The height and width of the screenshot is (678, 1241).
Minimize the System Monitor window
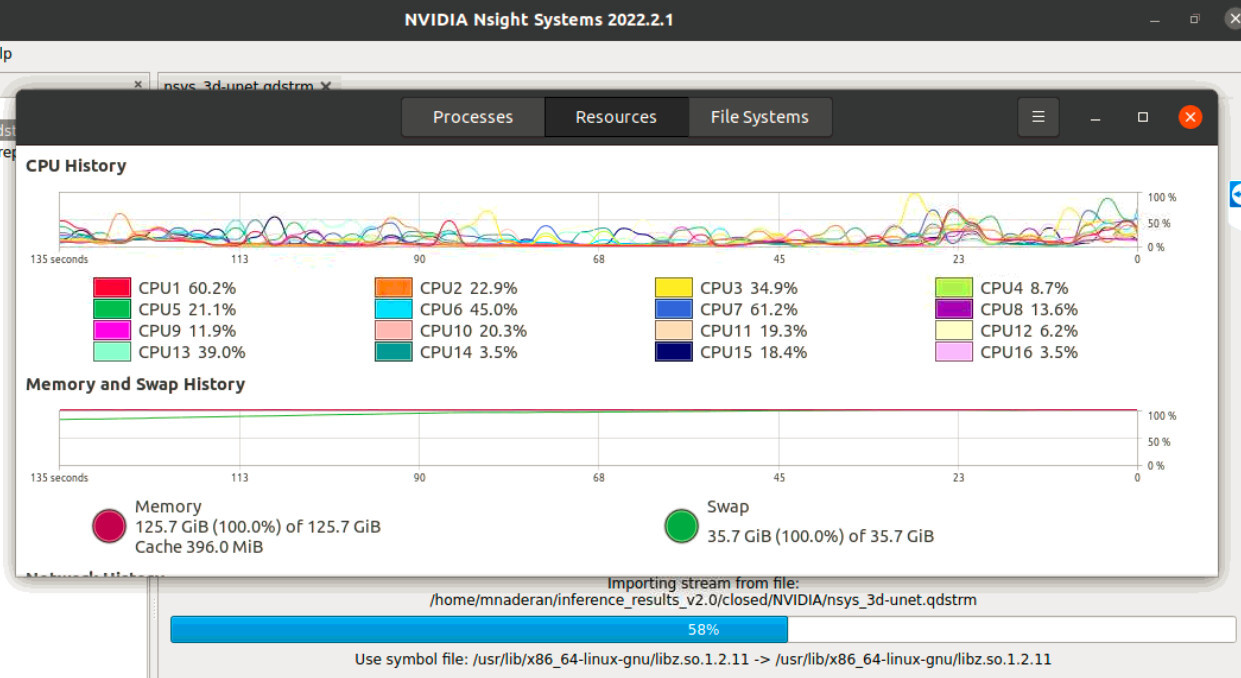point(1096,117)
